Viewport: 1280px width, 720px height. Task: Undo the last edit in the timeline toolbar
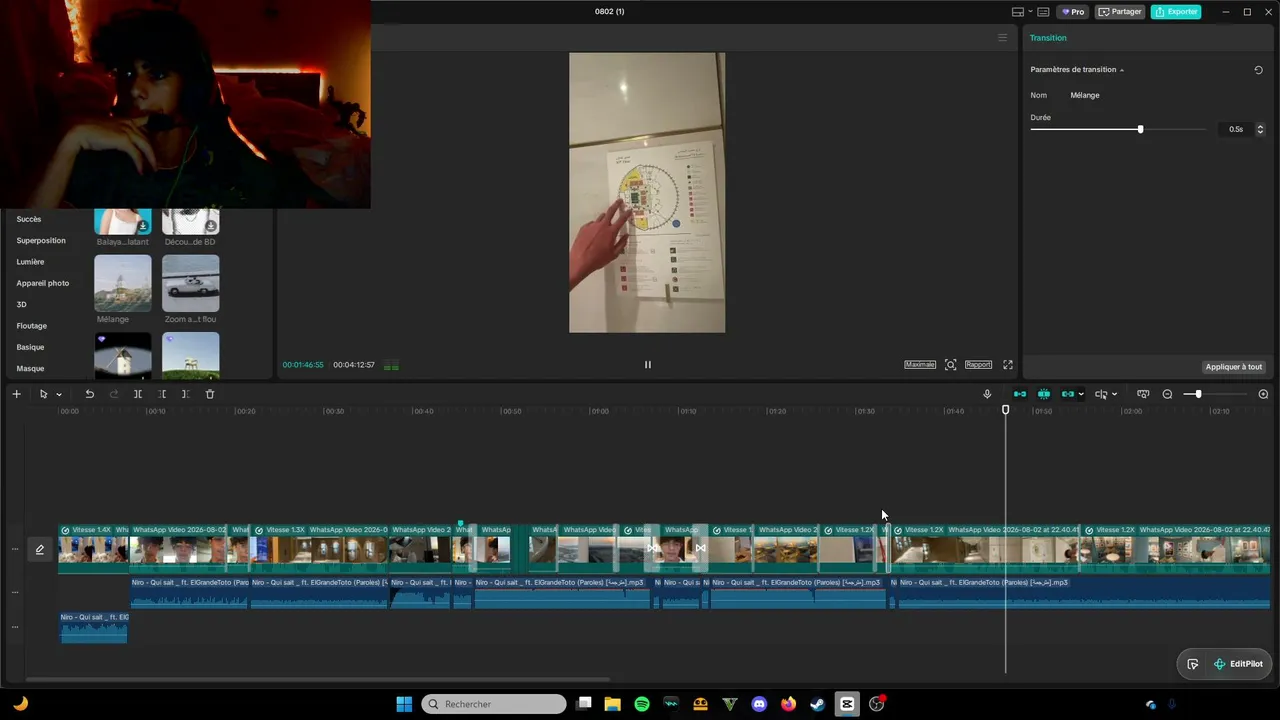click(89, 394)
